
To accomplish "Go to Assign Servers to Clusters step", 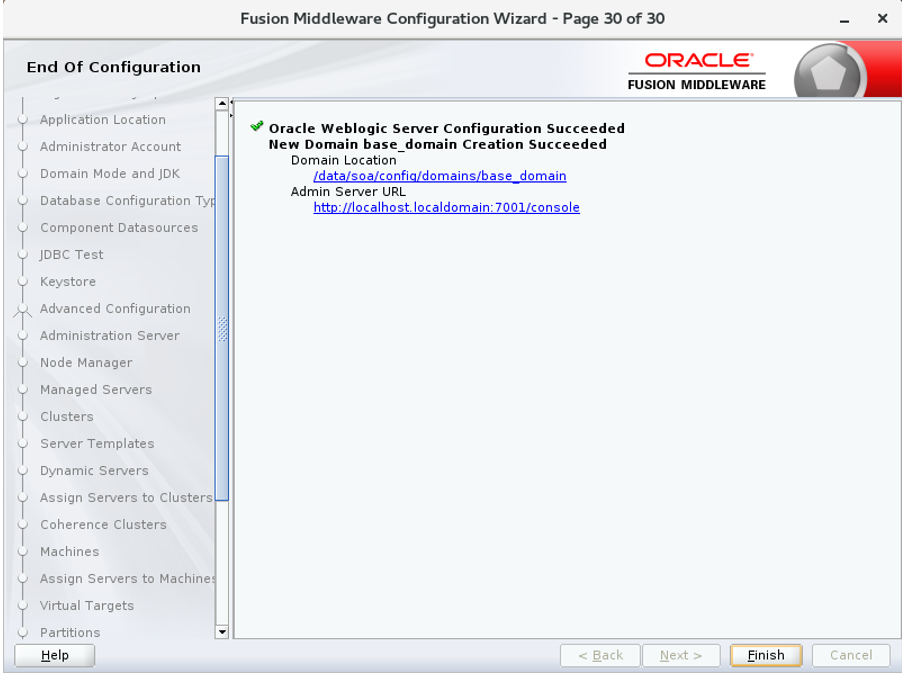I will point(126,498).
